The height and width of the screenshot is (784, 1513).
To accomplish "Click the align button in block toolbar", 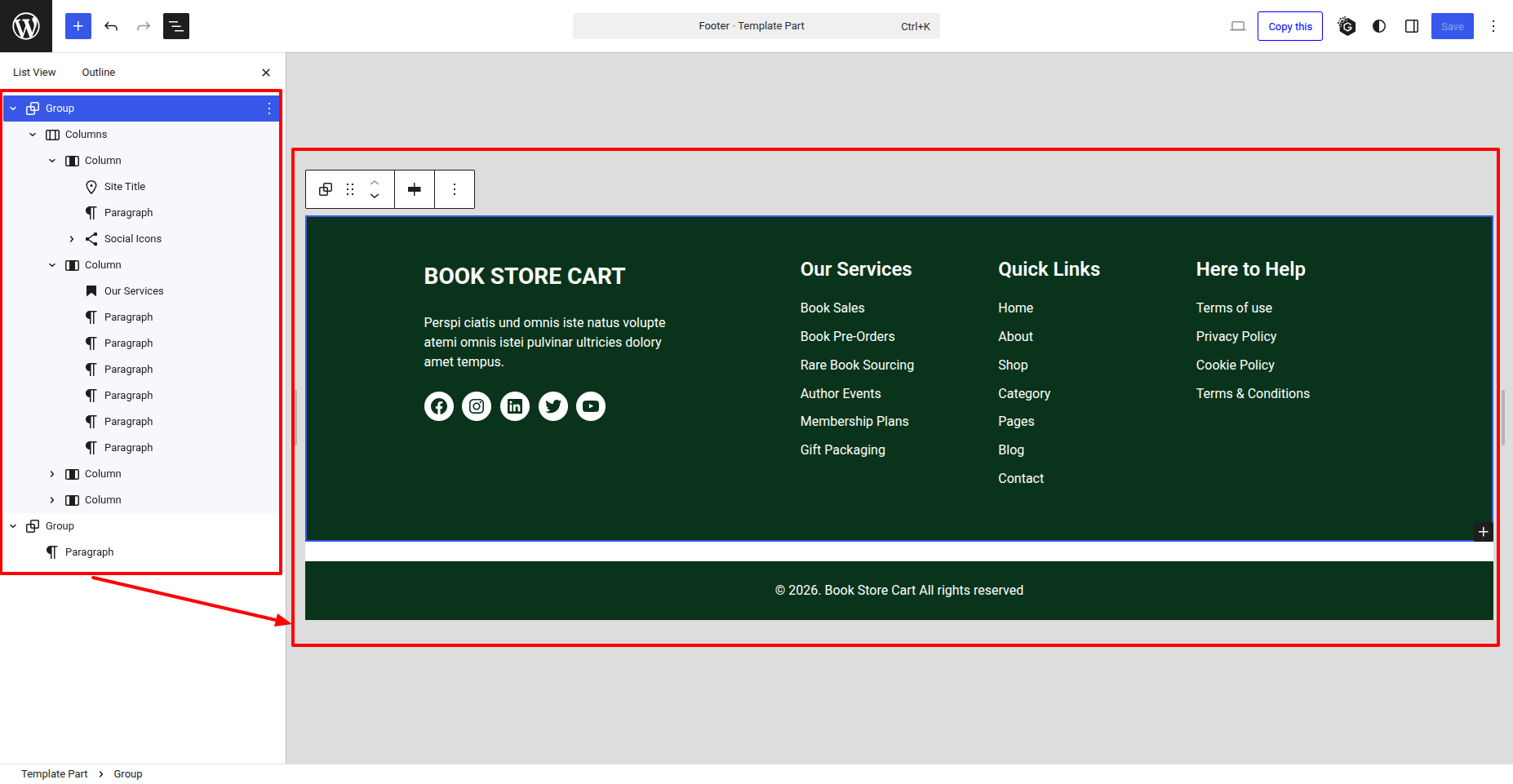I will point(415,189).
